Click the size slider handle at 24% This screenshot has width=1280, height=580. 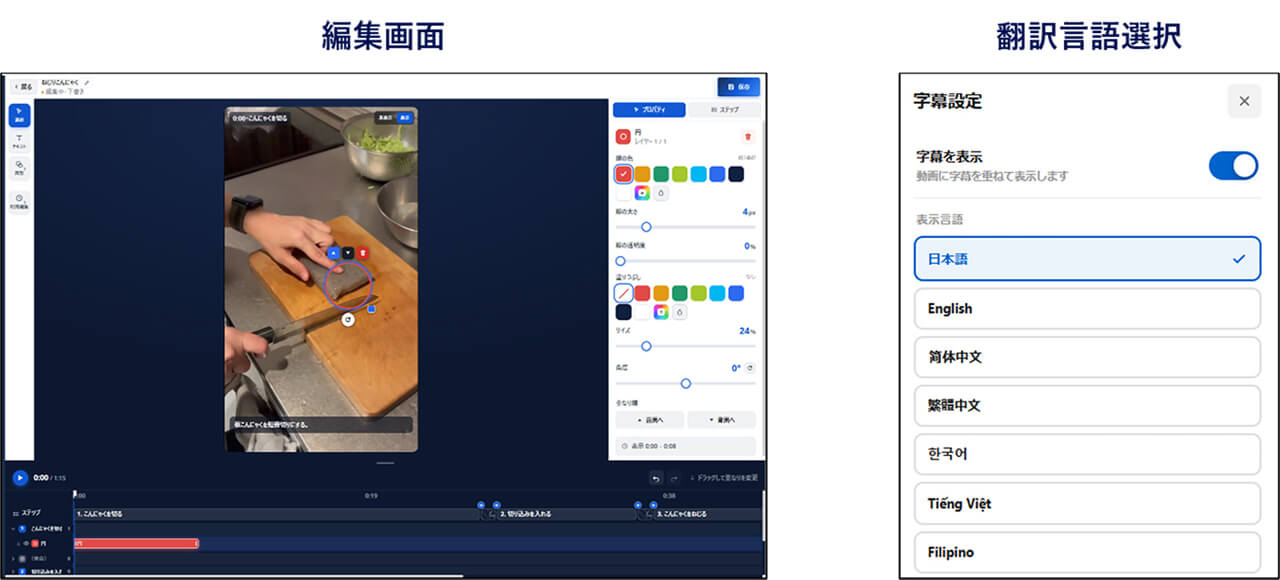click(646, 346)
